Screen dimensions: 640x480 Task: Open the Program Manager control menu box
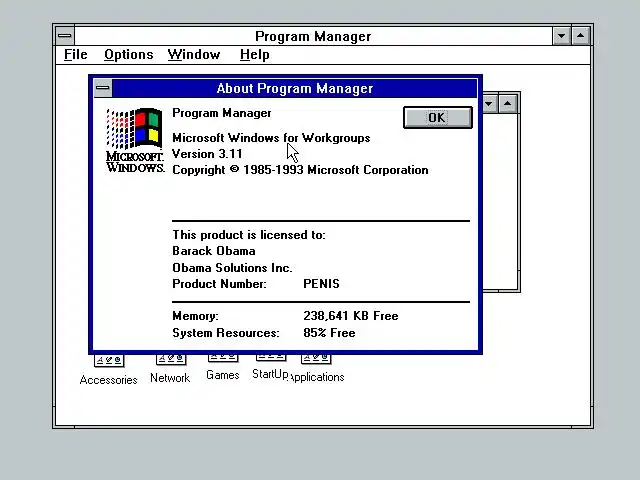tap(64, 36)
